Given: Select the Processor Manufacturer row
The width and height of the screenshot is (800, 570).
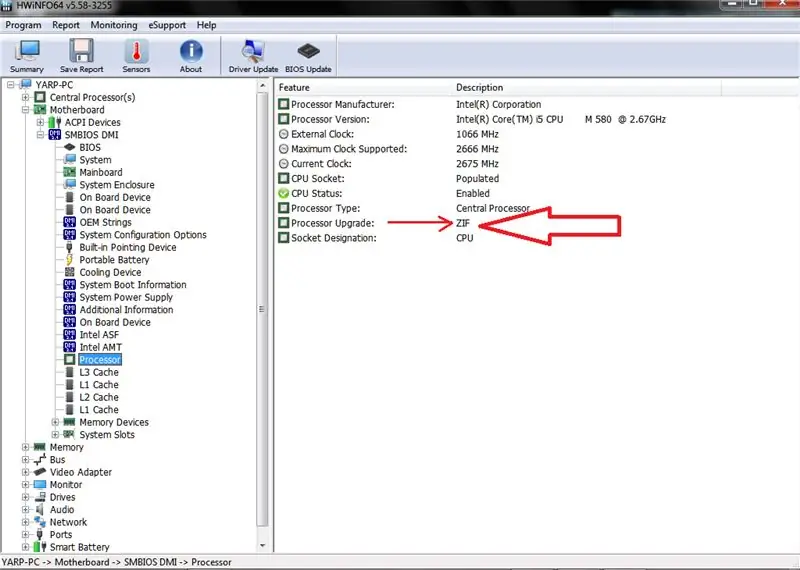Looking at the screenshot, I should pyautogui.click(x=410, y=104).
